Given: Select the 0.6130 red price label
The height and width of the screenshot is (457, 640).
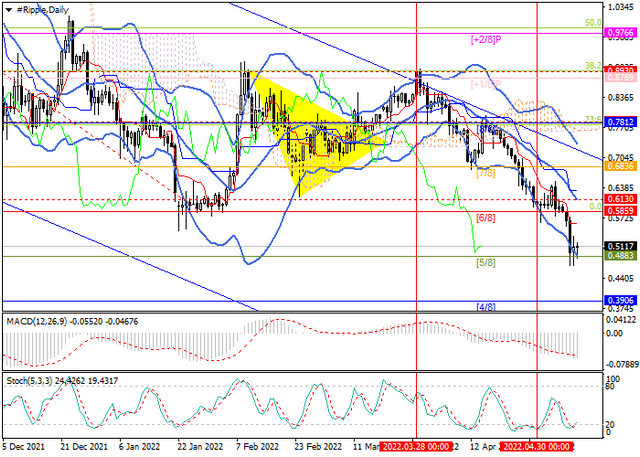Looking at the screenshot, I should click(620, 199).
